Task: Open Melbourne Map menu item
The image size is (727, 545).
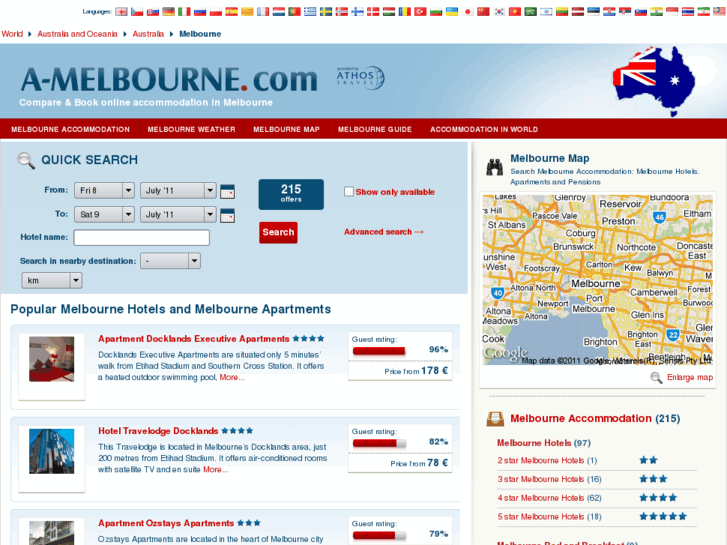Action: (287, 129)
